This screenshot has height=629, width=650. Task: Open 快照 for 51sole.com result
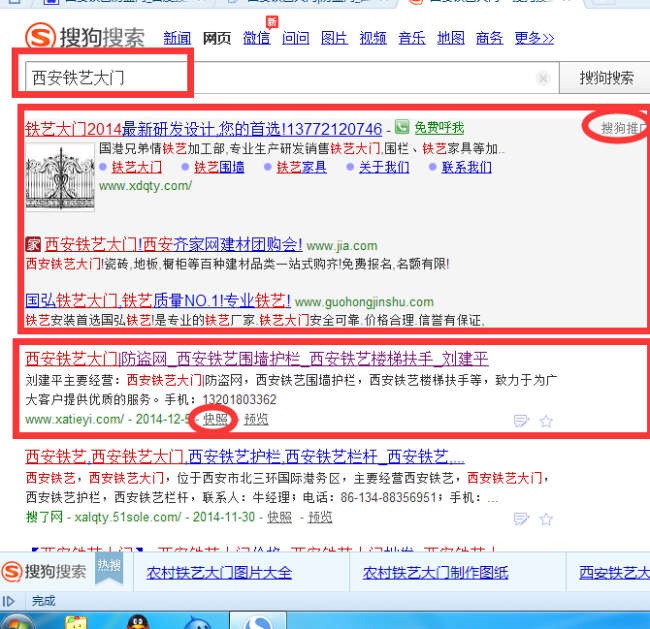(279, 517)
